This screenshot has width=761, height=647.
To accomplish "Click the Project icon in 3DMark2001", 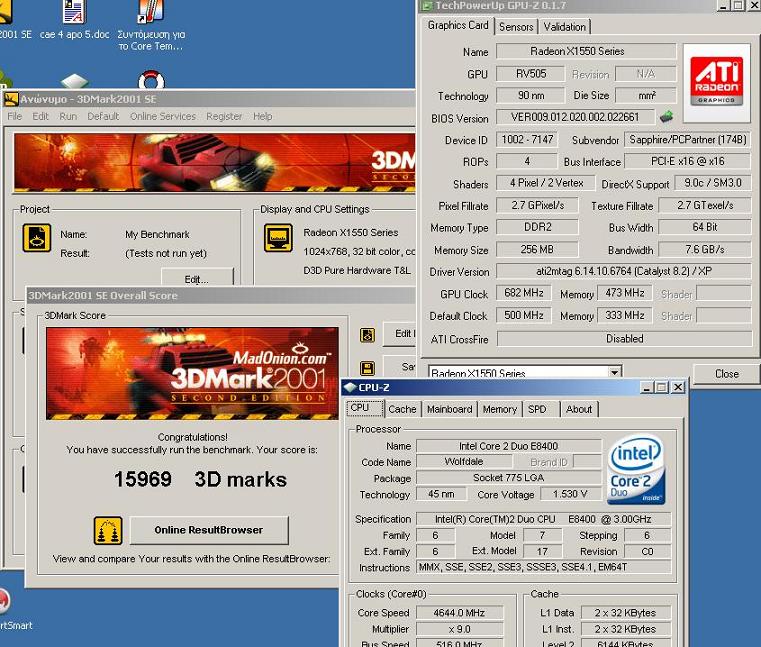I will pos(37,238).
